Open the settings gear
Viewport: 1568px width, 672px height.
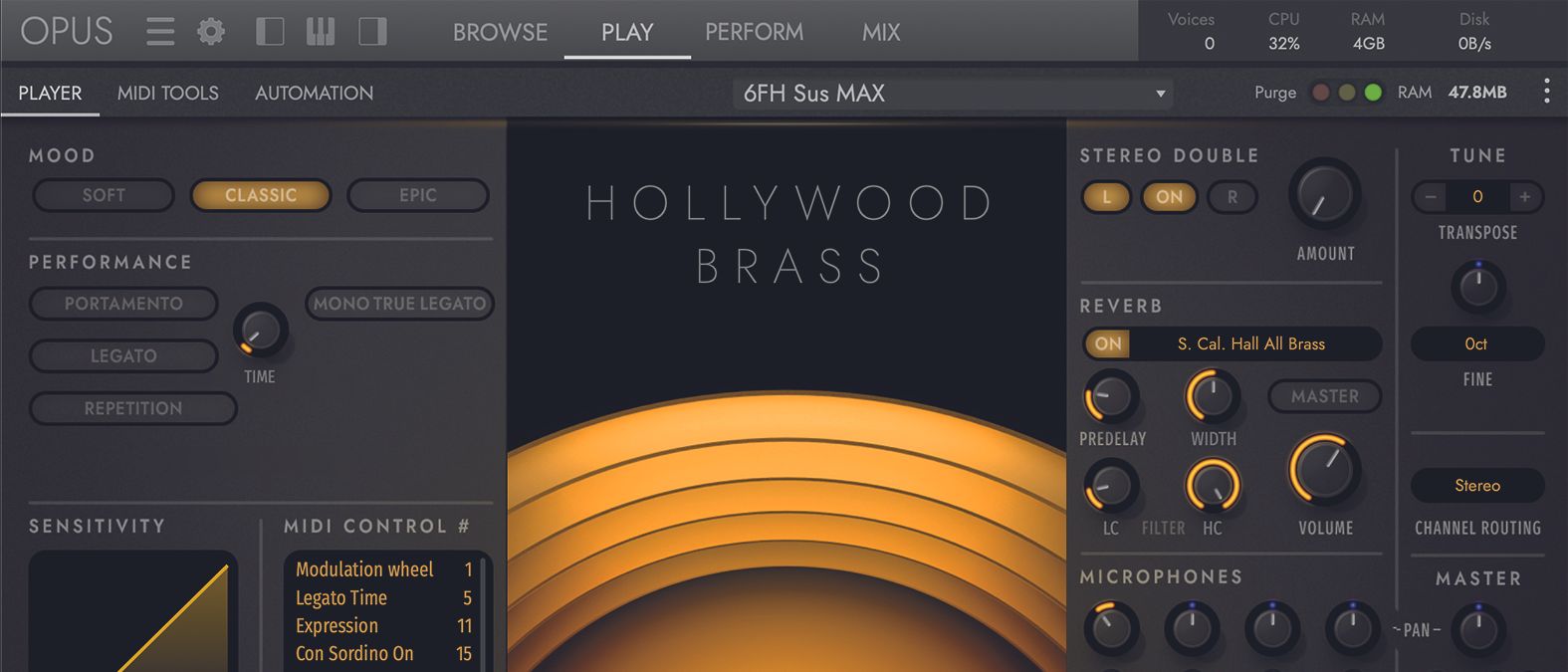click(211, 32)
